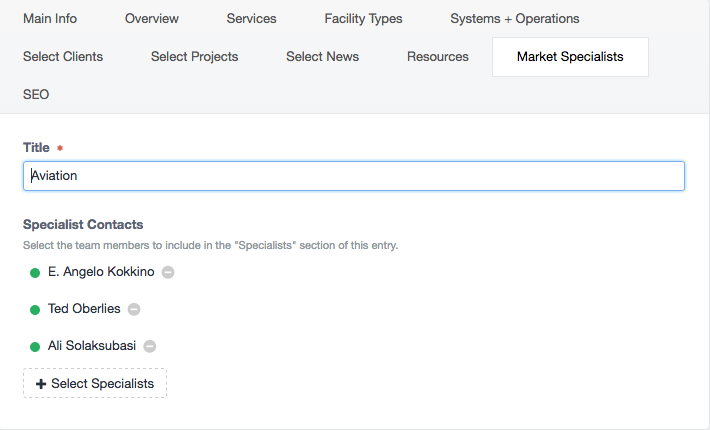The height and width of the screenshot is (430, 710).
Task: Open the Select News tab
Action: click(x=322, y=57)
